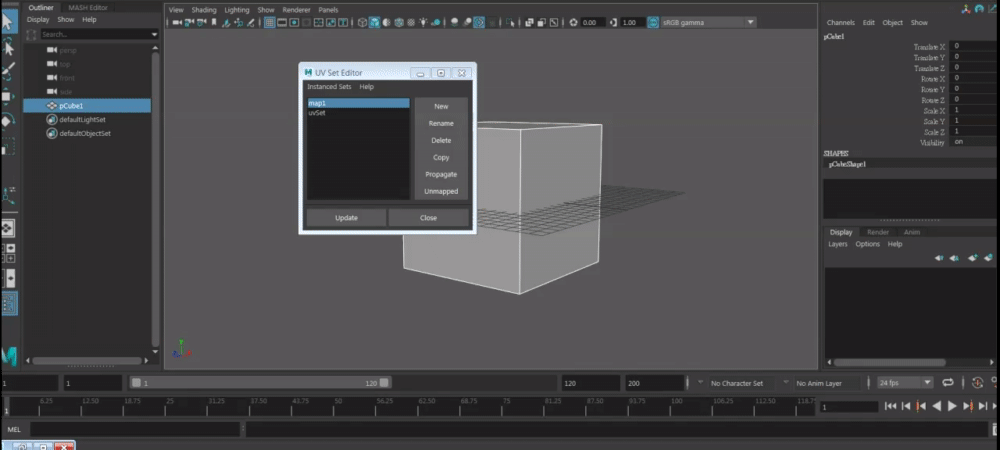Toggle isolate select icon in viewport toolbar
The width and height of the screenshot is (1000, 450).
[511, 22]
